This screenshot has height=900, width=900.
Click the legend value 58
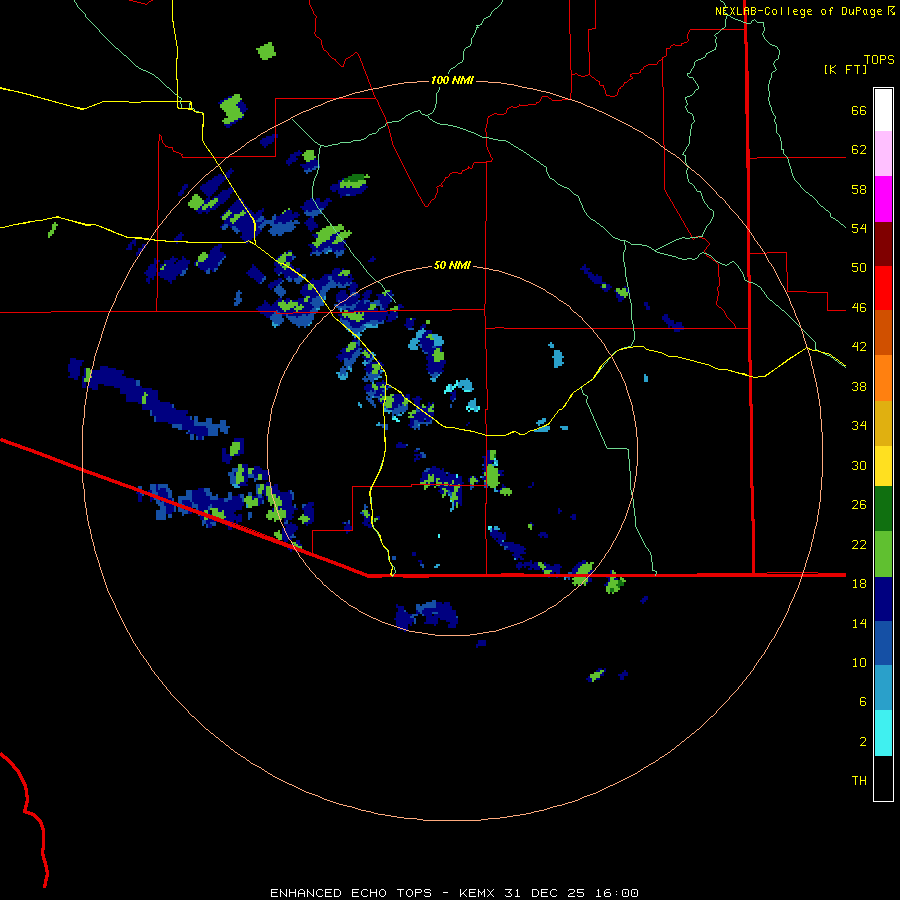(x=859, y=189)
